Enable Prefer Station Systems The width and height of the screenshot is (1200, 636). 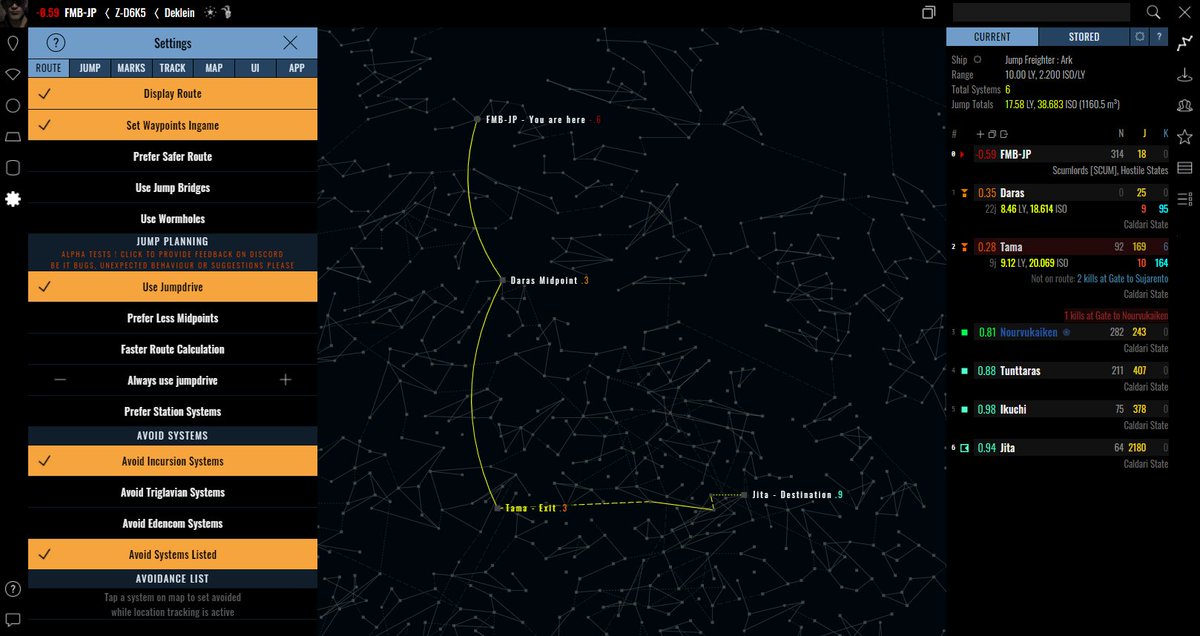click(173, 411)
